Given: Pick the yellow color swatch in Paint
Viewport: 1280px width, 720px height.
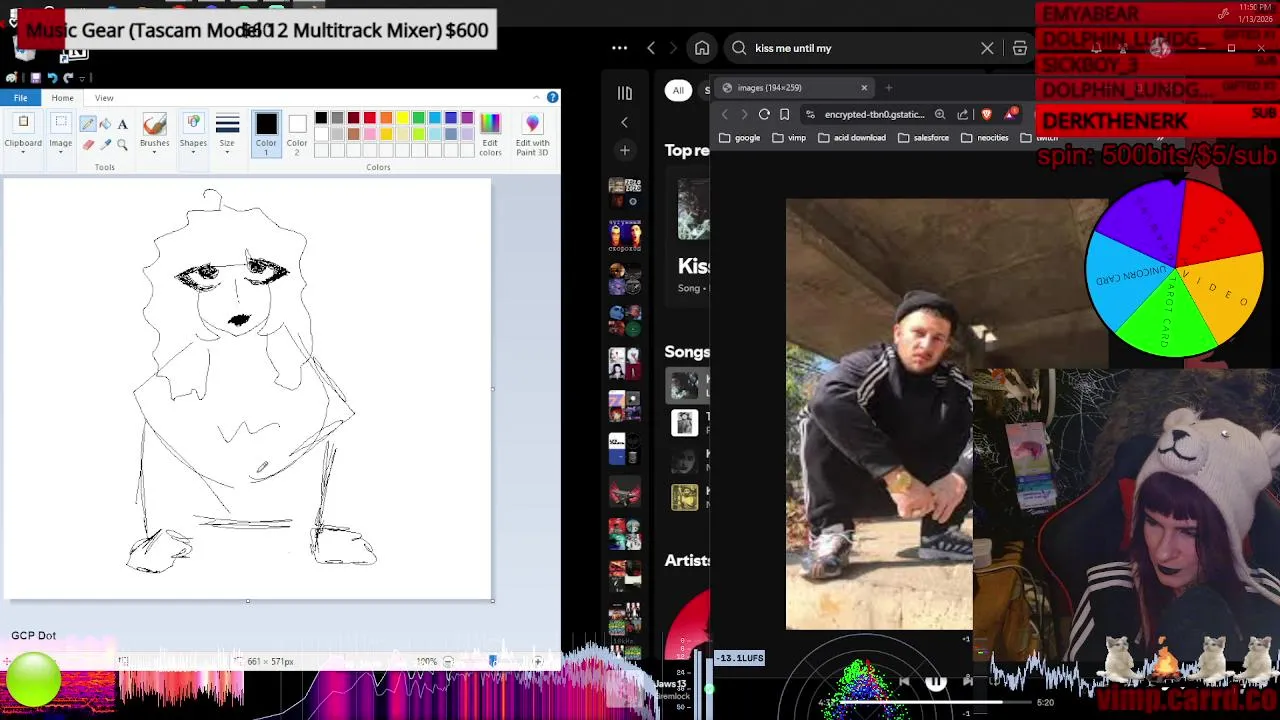Looking at the screenshot, I should click(402, 118).
